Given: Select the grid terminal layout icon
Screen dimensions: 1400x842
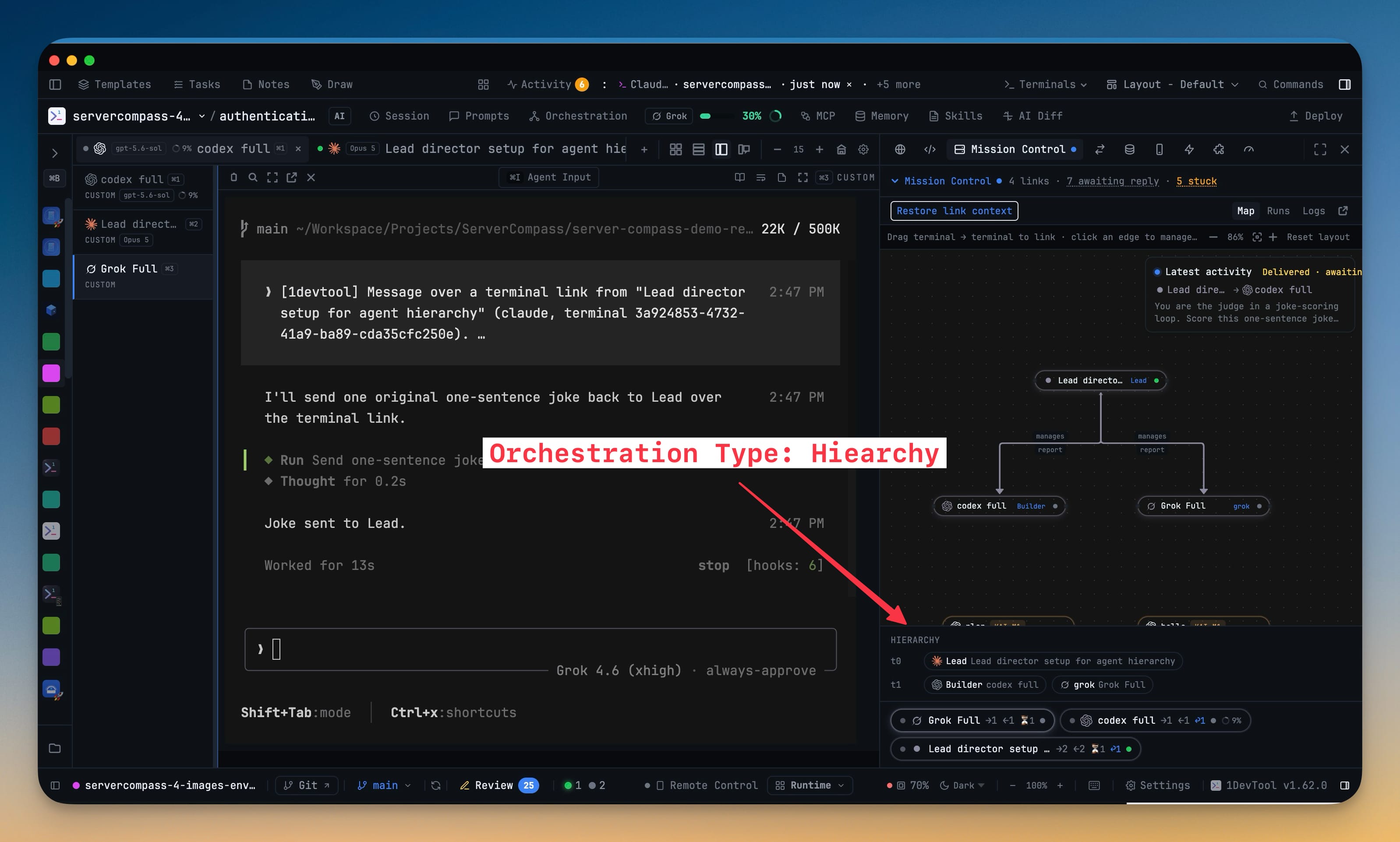Looking at the screenshot, I should [x=675, y=149].
